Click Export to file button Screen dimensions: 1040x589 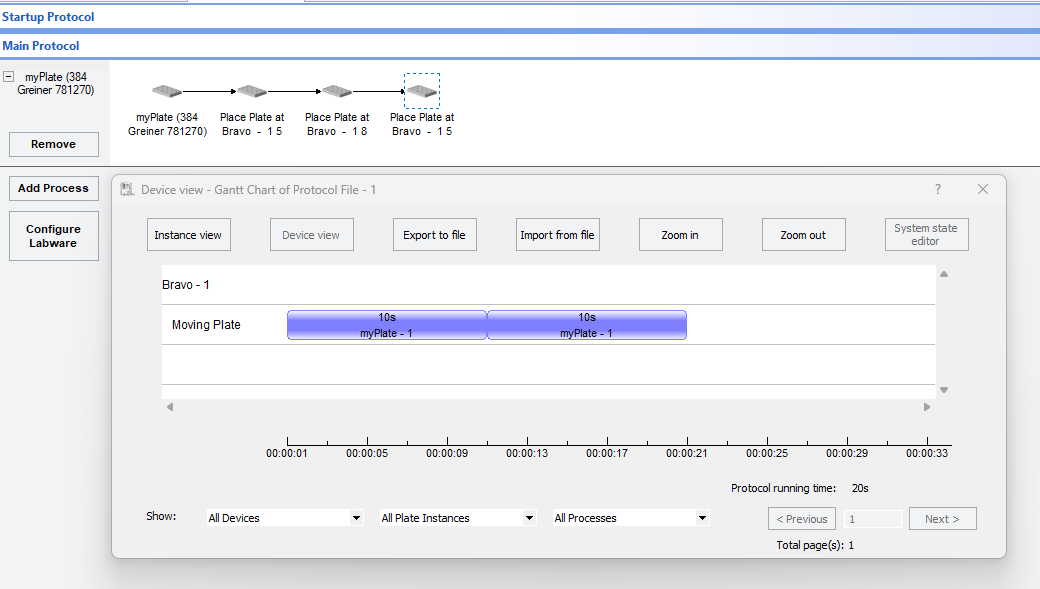[x=434, y=235]
